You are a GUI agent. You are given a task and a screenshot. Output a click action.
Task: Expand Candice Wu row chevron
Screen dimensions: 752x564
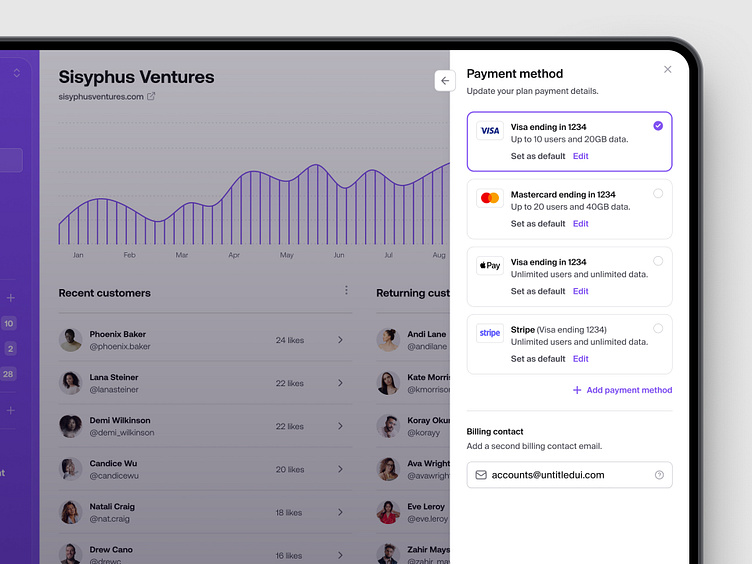coord(340,469)
